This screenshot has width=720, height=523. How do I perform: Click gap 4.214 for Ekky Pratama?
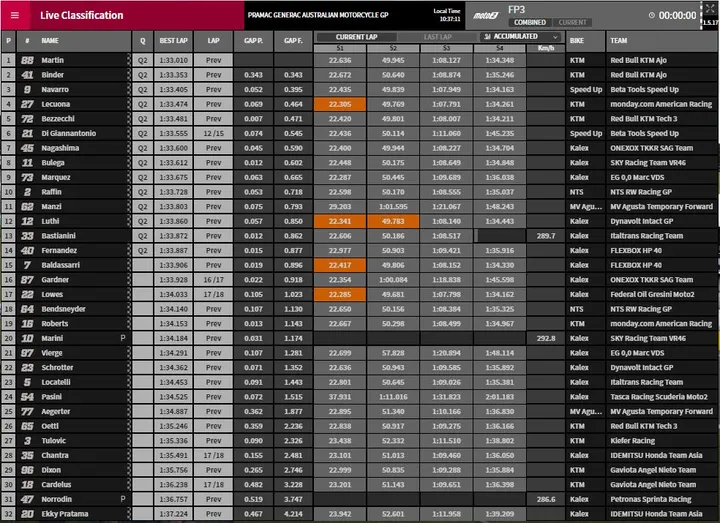(x=293, y=514)
